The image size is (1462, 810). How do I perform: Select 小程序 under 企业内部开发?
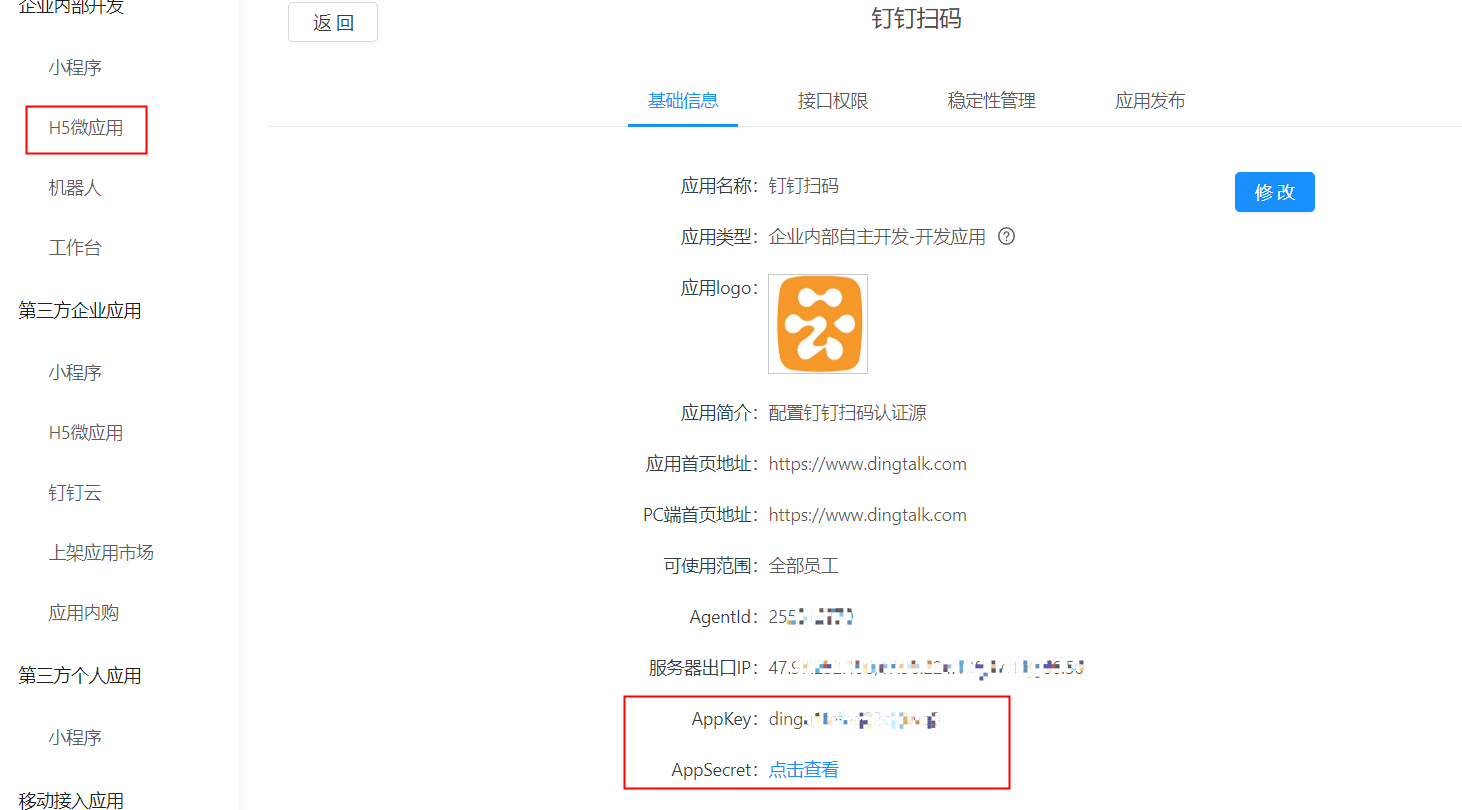click(x=75, y=68)
